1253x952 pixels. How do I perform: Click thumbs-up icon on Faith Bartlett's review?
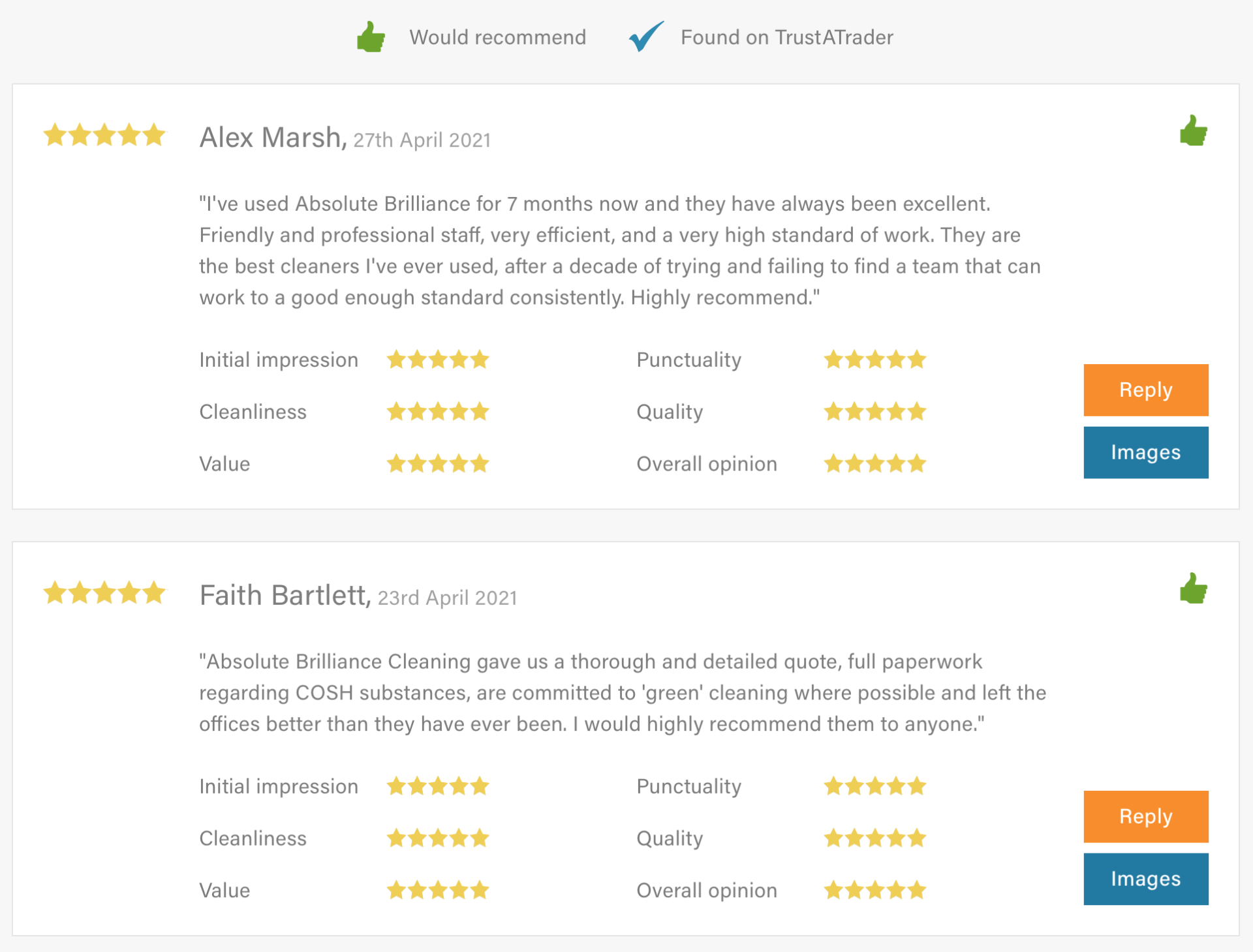[1193, 589]
